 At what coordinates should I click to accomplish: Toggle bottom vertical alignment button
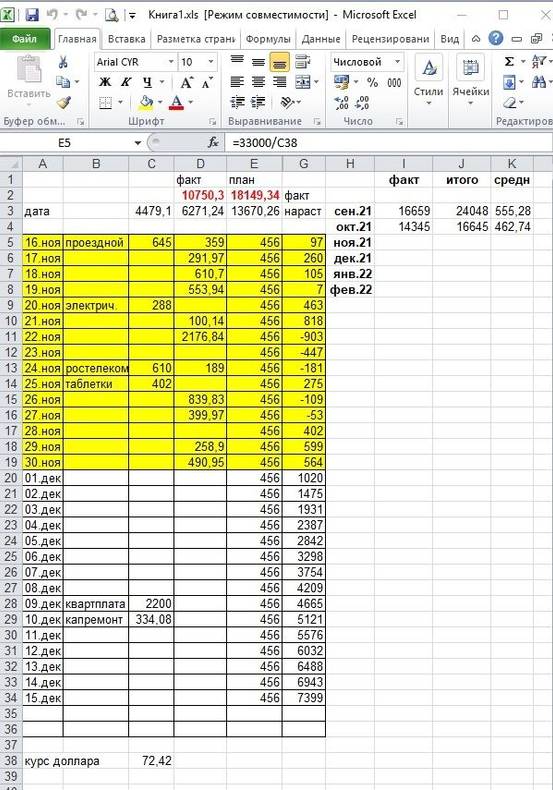[280, 62]
